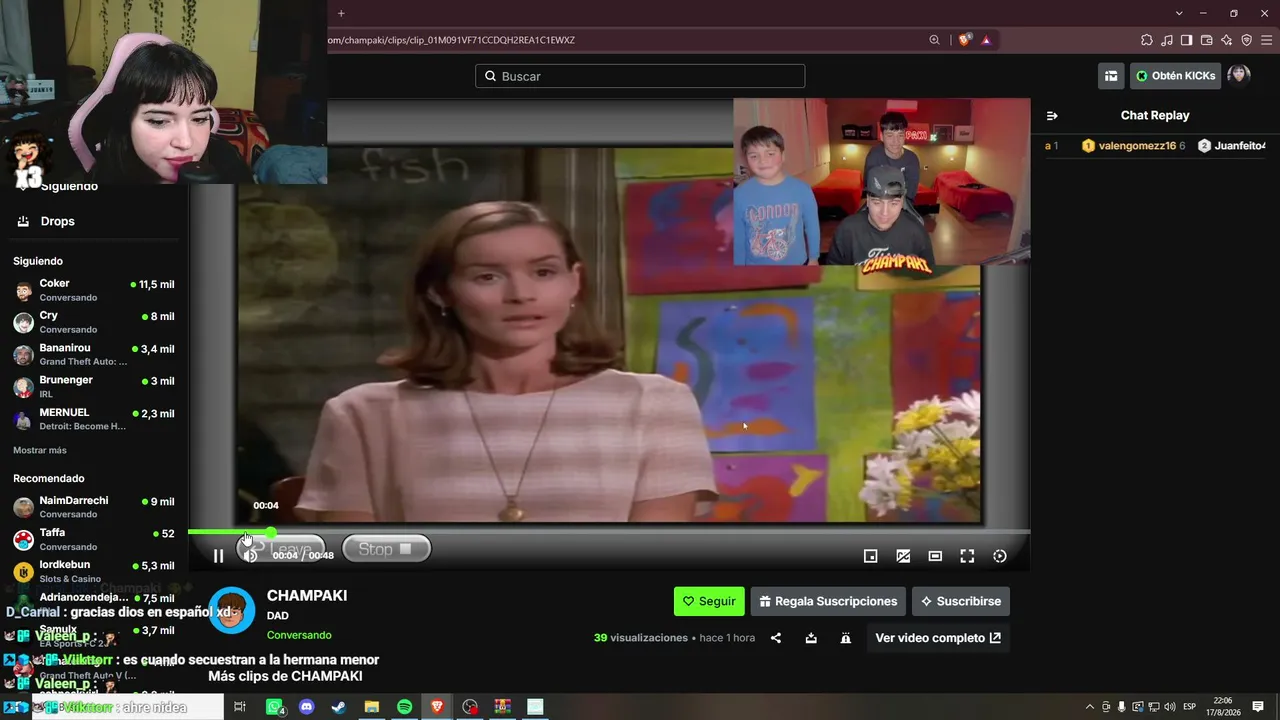Click the Suscribirse button
Viewport: 1280px width, 720px height.
click(961, 601)
